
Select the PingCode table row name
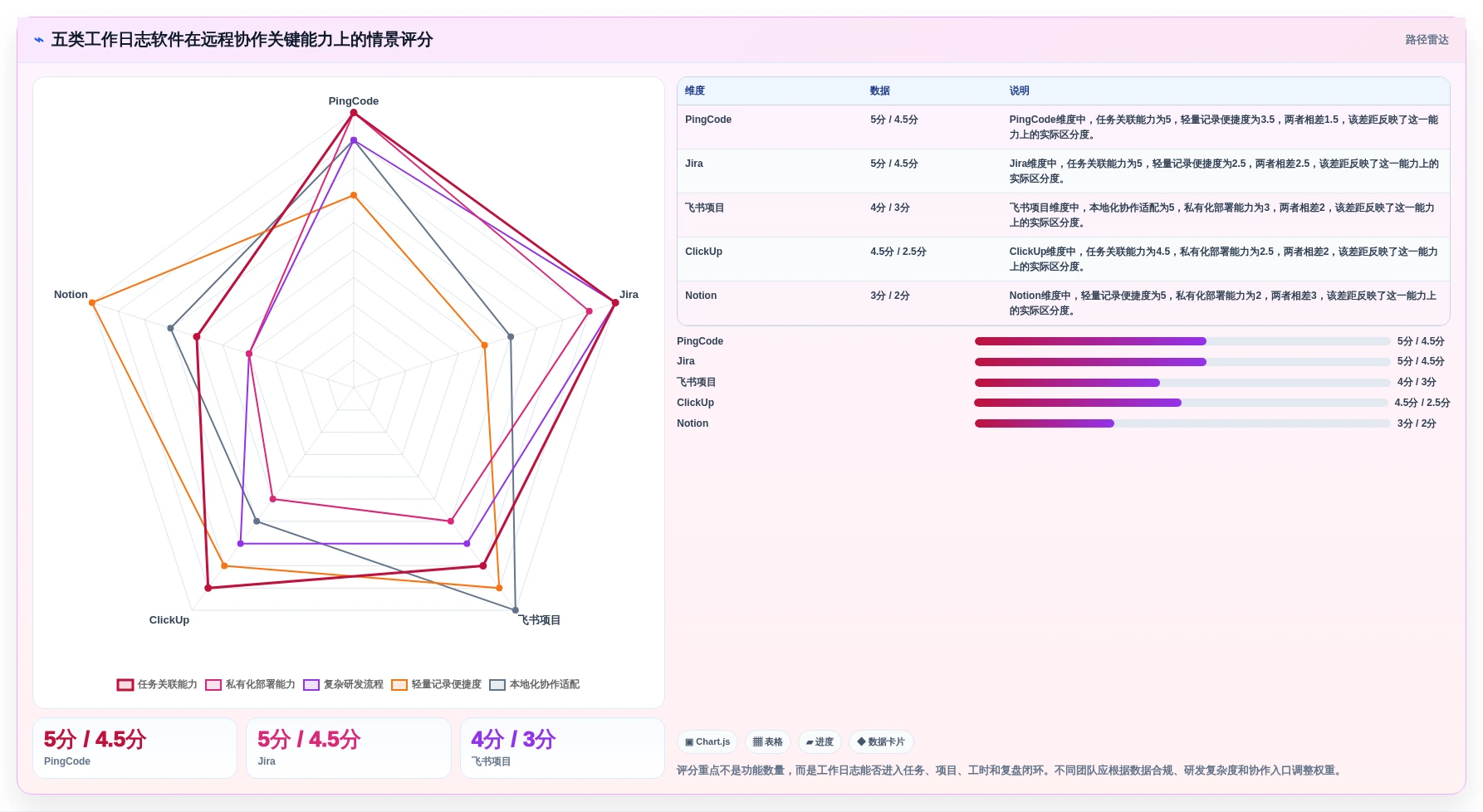click(x=708, y=120)
